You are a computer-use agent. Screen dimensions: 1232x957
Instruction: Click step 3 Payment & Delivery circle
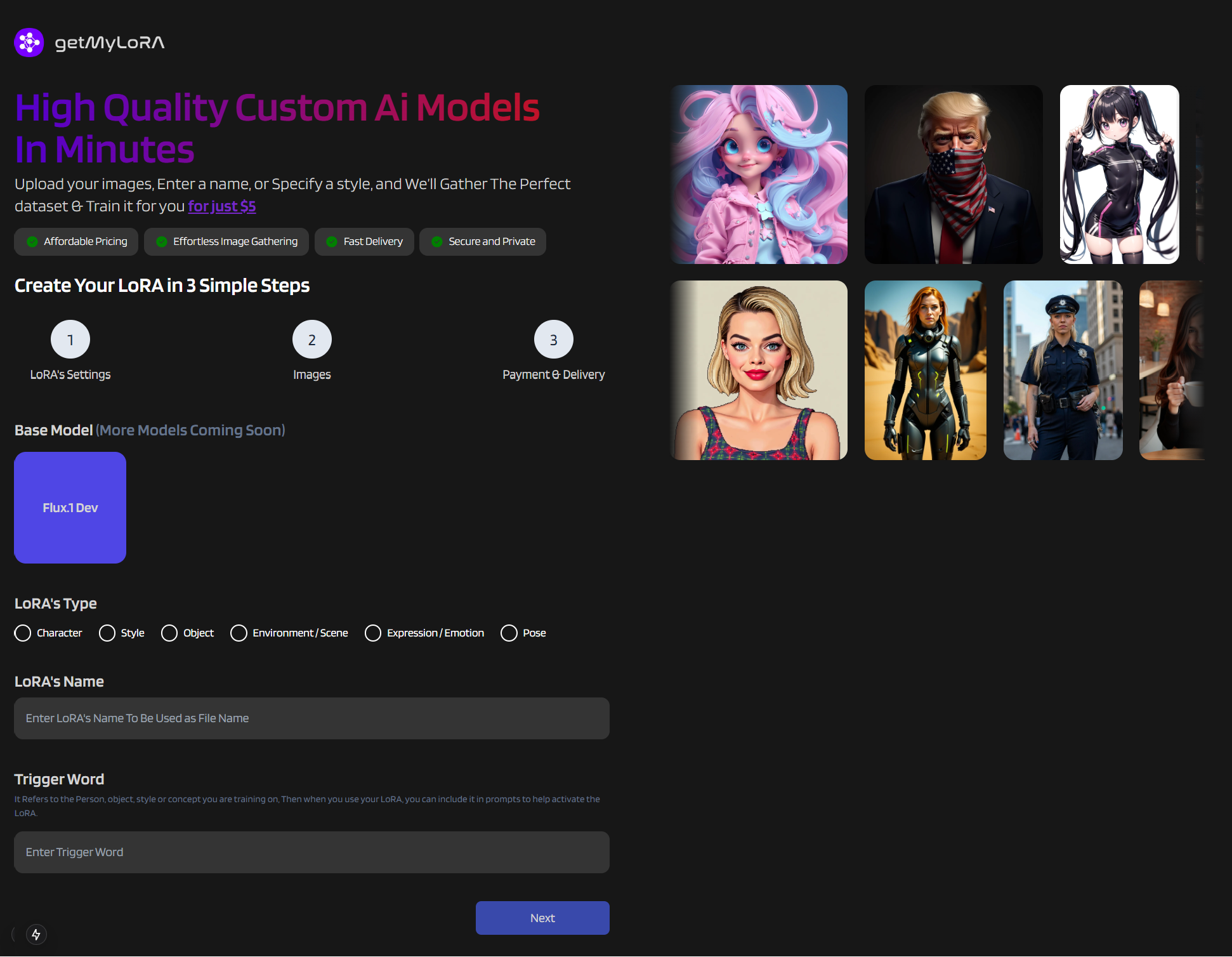553,340
